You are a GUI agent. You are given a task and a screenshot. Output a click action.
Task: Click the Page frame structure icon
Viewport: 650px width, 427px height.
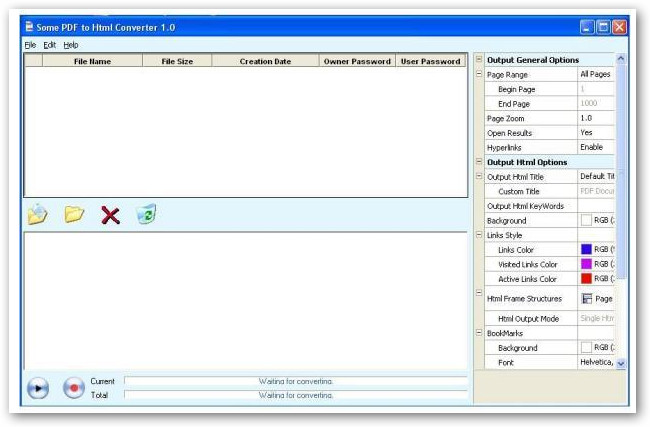587,298
